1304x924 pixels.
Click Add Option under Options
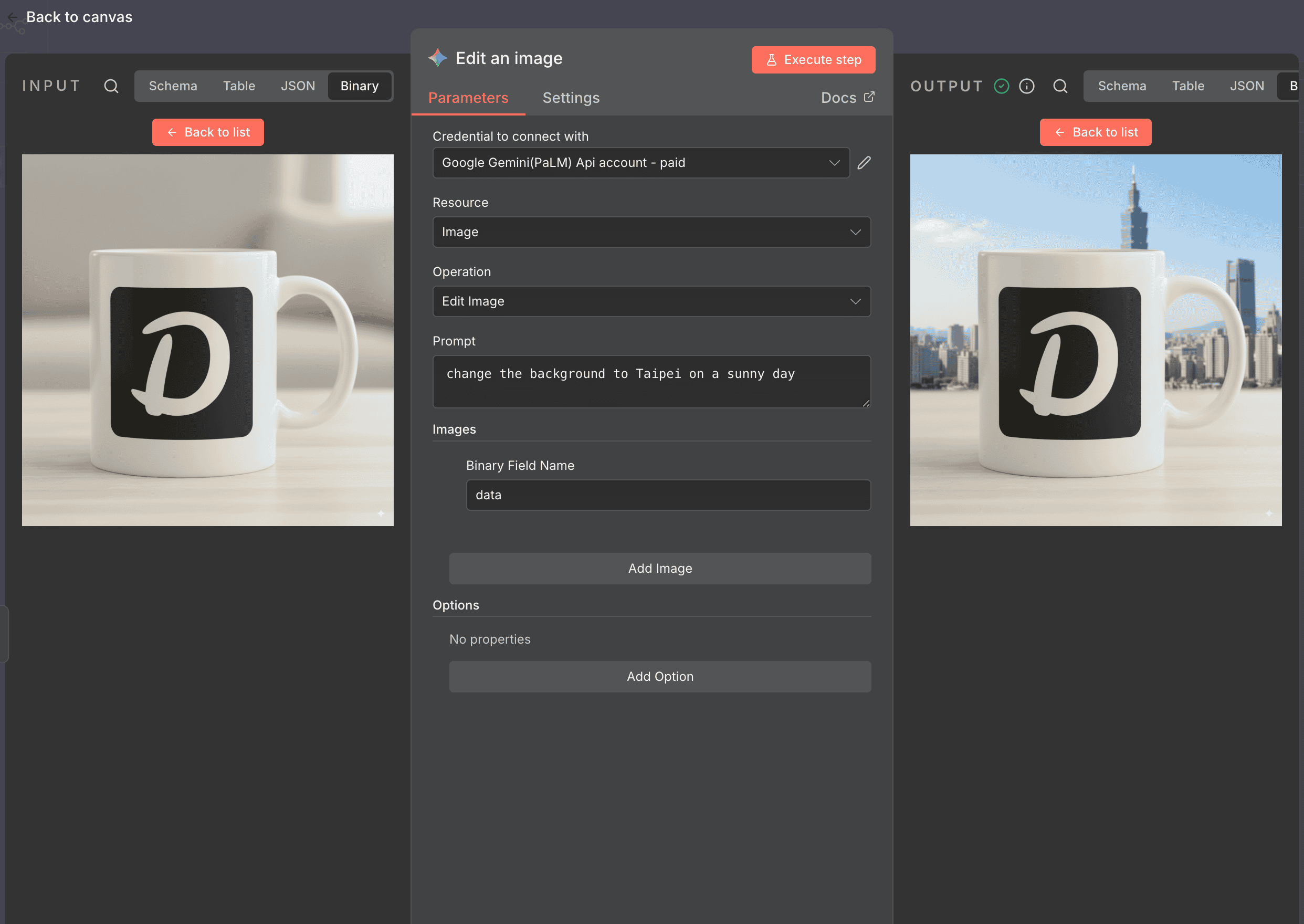(x=660, y=677)
